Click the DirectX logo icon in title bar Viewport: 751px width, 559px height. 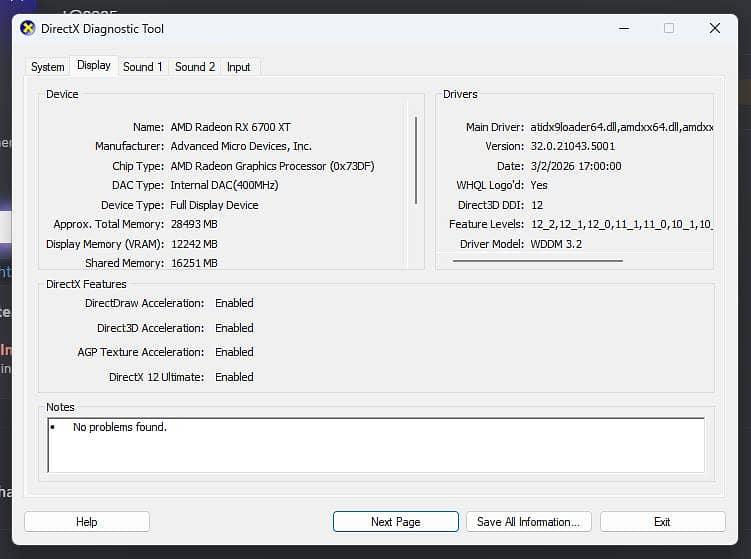pyautogui.click(x=28, y=29)
